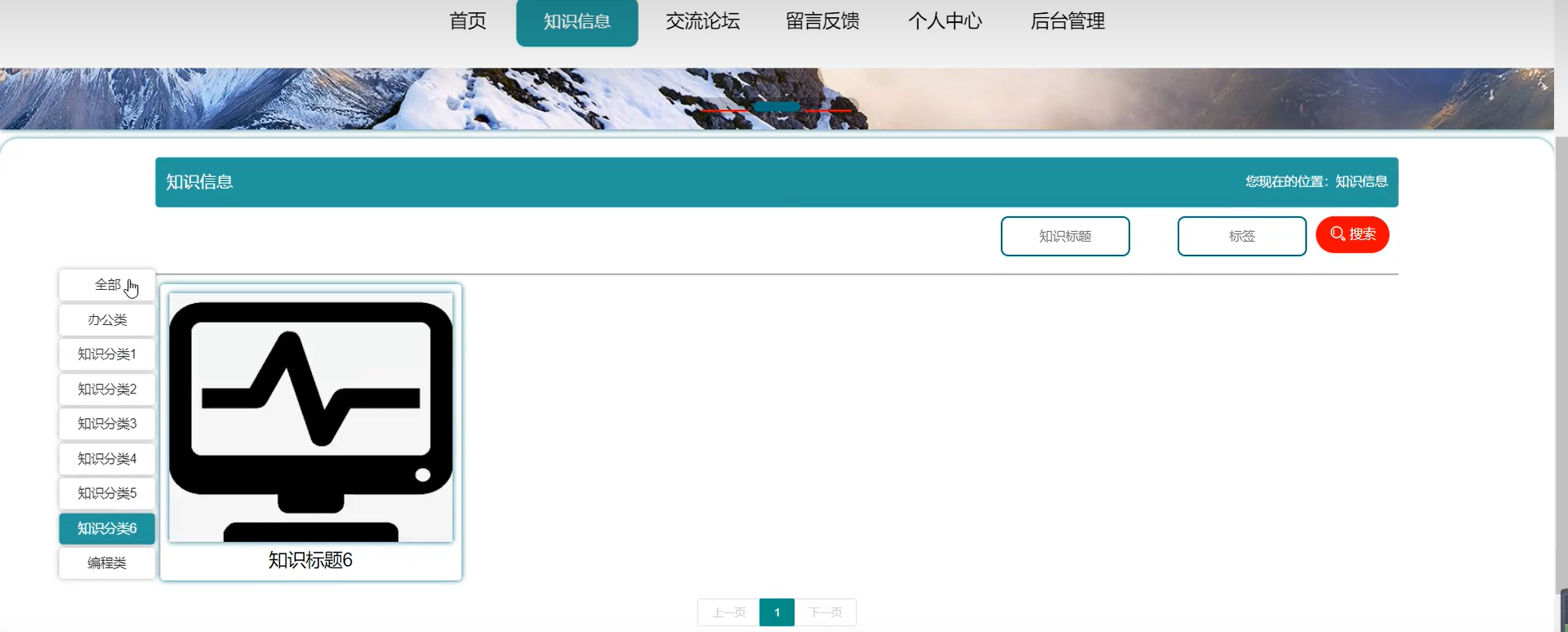Open the 个人中心 menu item
Screen dimensions: 1568x632
click(945, 21)
